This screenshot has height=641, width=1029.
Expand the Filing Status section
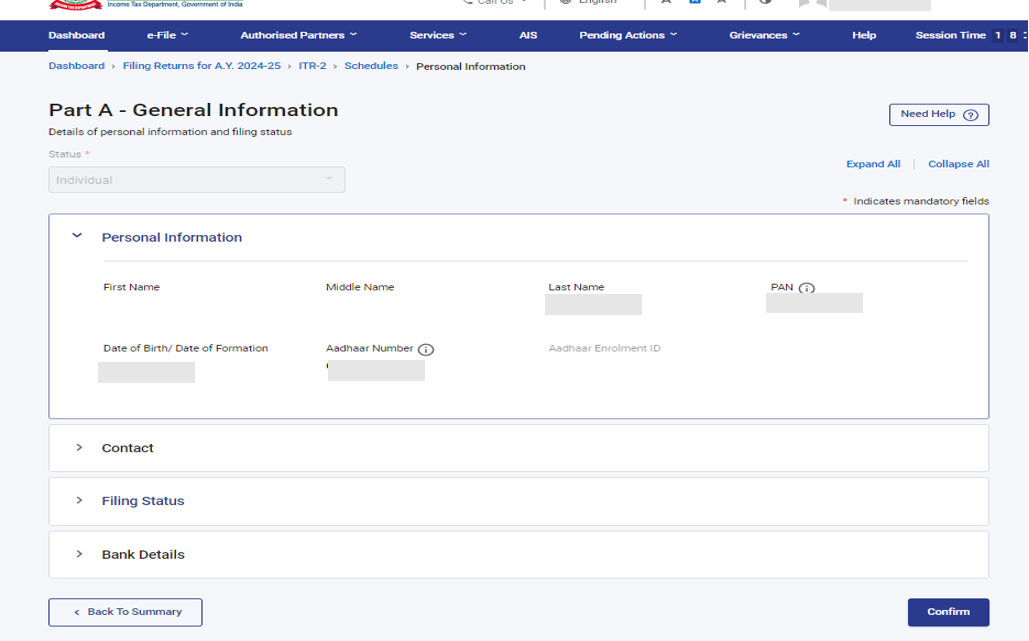point(79,501)
